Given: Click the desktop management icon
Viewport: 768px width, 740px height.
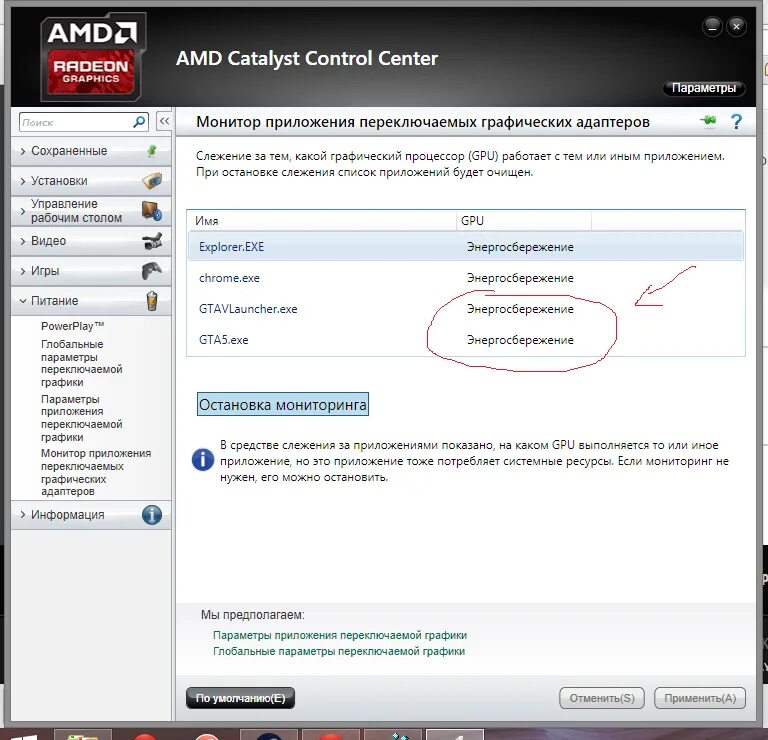Looking at the screenshot, I should click(152, 211).
